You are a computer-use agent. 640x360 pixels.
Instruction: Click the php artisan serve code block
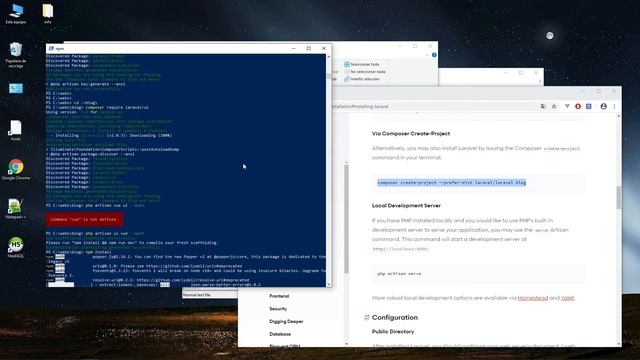click(478, 273)
